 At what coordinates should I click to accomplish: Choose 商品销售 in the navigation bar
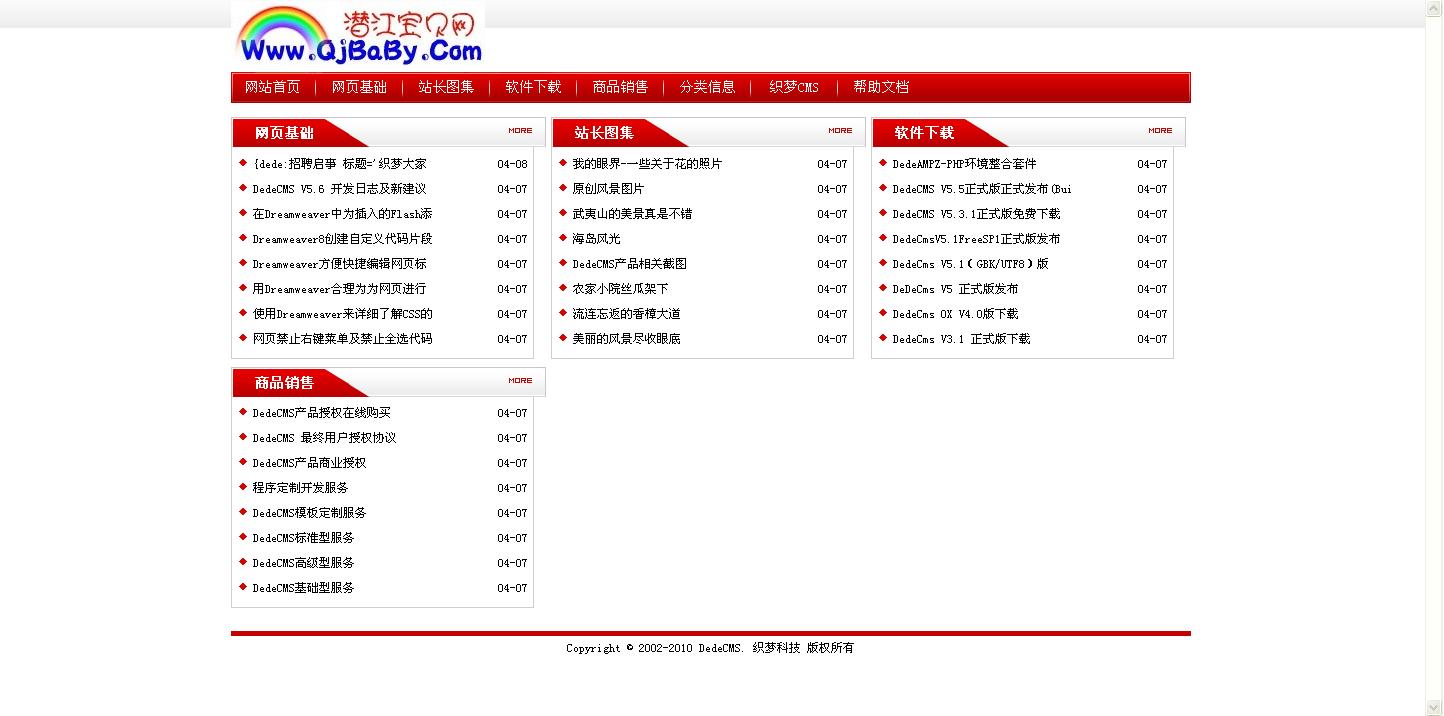click(x=620, y=87)
